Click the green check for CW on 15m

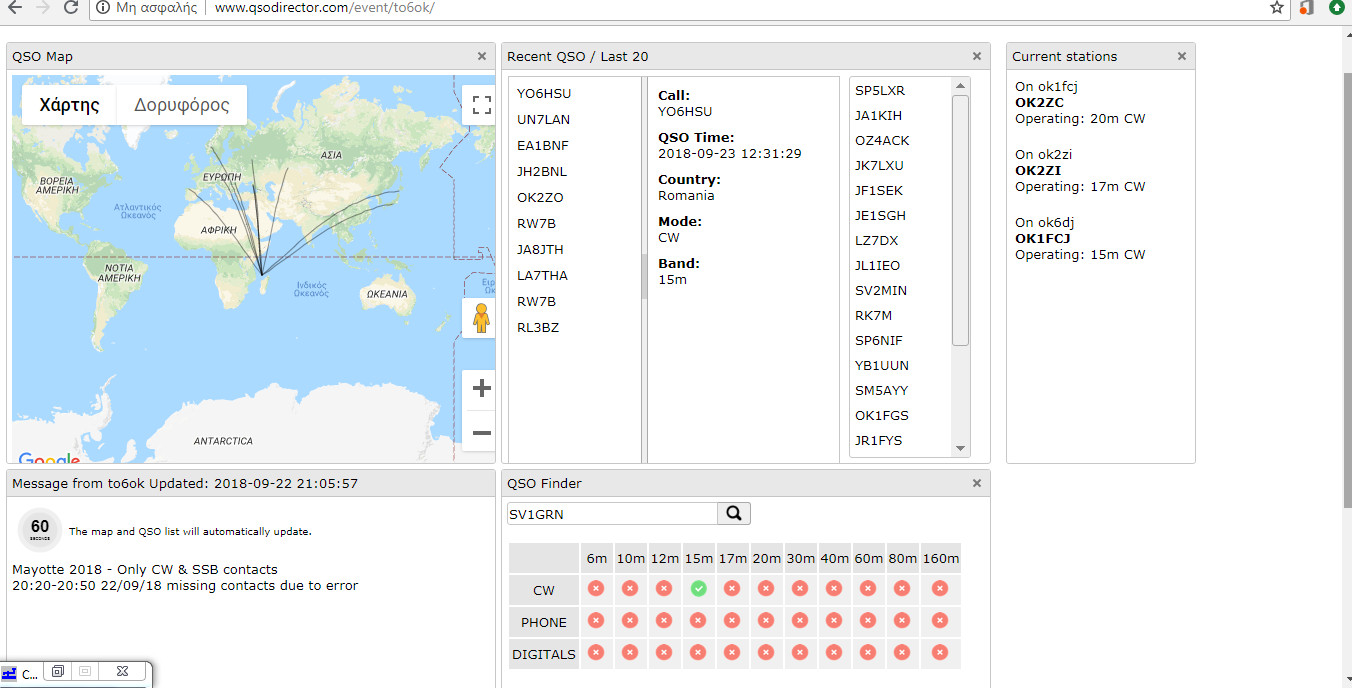click(698, 589)
